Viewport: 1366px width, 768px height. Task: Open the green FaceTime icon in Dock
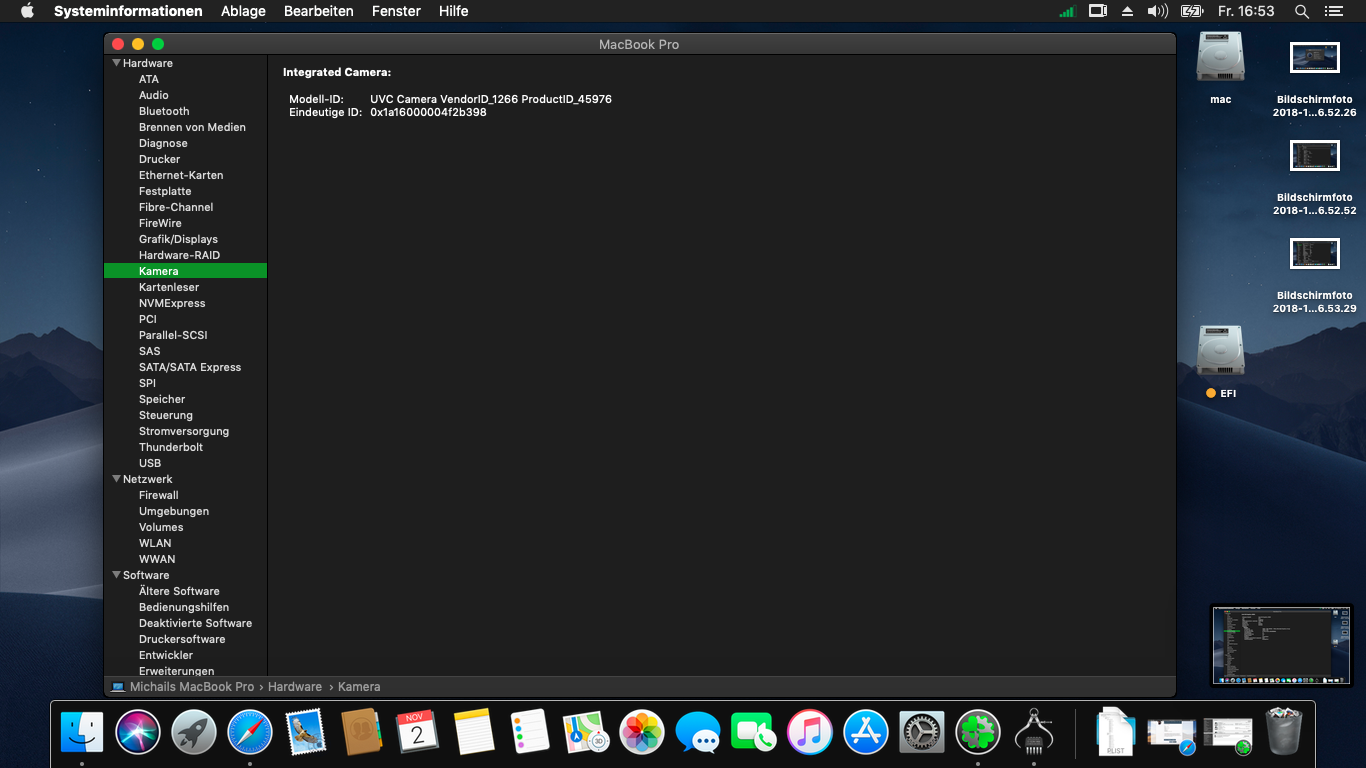pyautogui.click(x=754, y=732)
